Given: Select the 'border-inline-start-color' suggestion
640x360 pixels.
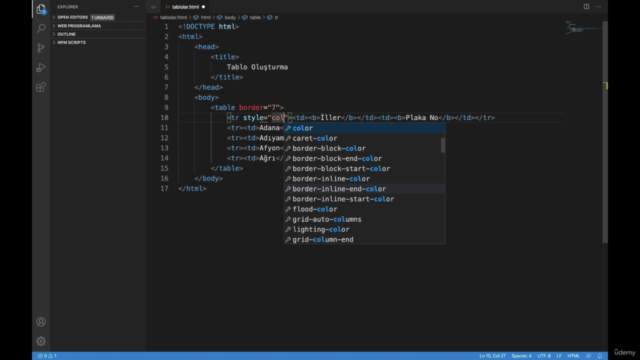Looking at the screenshot, I should click(364, 199).
